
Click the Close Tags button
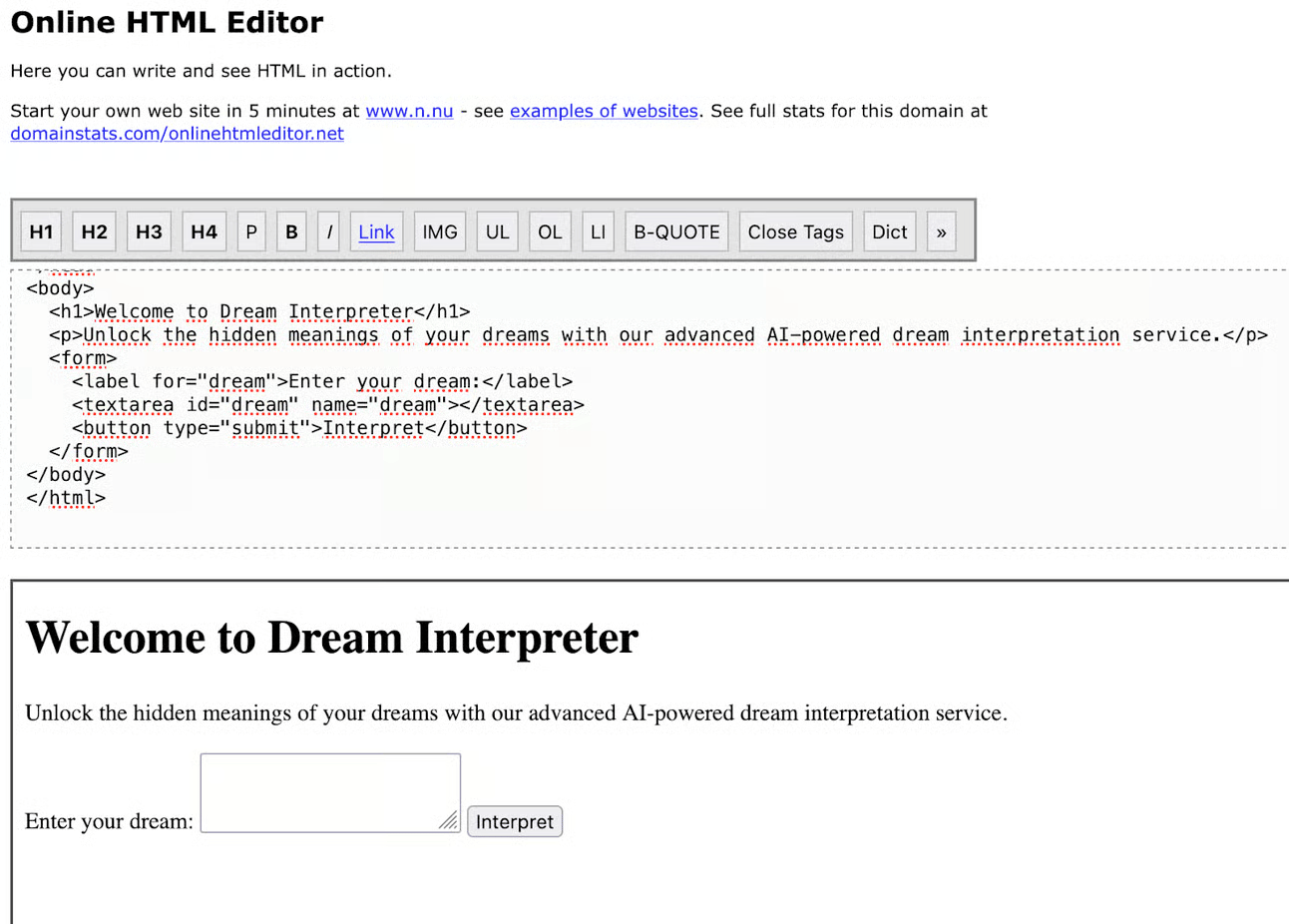796,231
